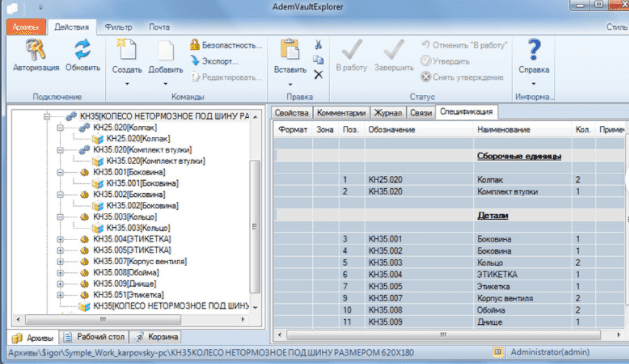The image size is (629, 364).
Task: Click the Создать new document icon
Action: (127, 51)
